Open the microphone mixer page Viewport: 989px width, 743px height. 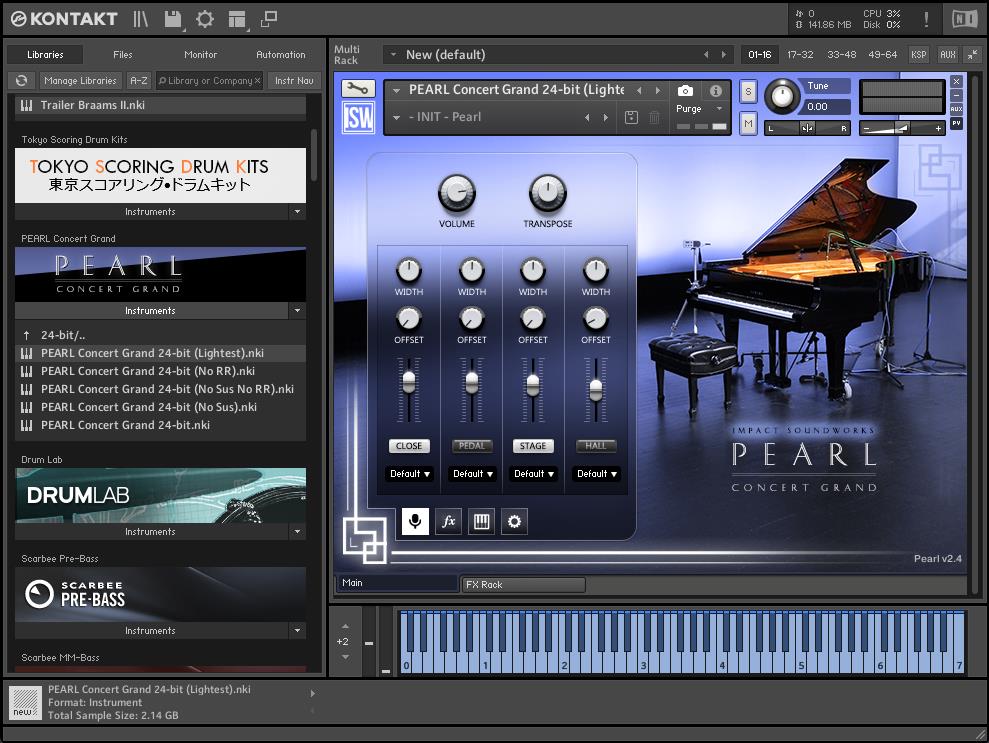click(x=415, y=521)
